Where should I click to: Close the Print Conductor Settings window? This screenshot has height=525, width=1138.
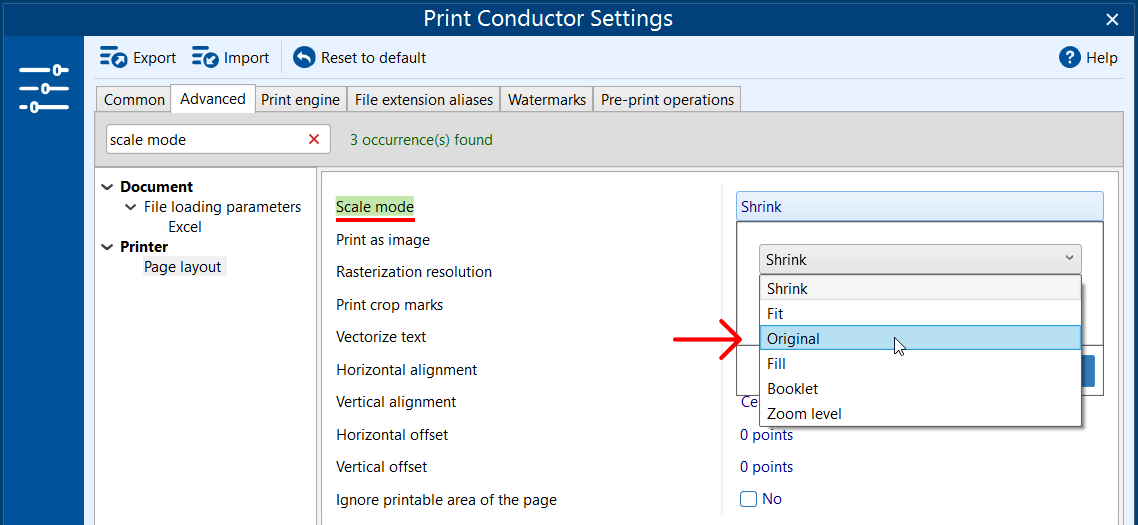coord(1112,19)
